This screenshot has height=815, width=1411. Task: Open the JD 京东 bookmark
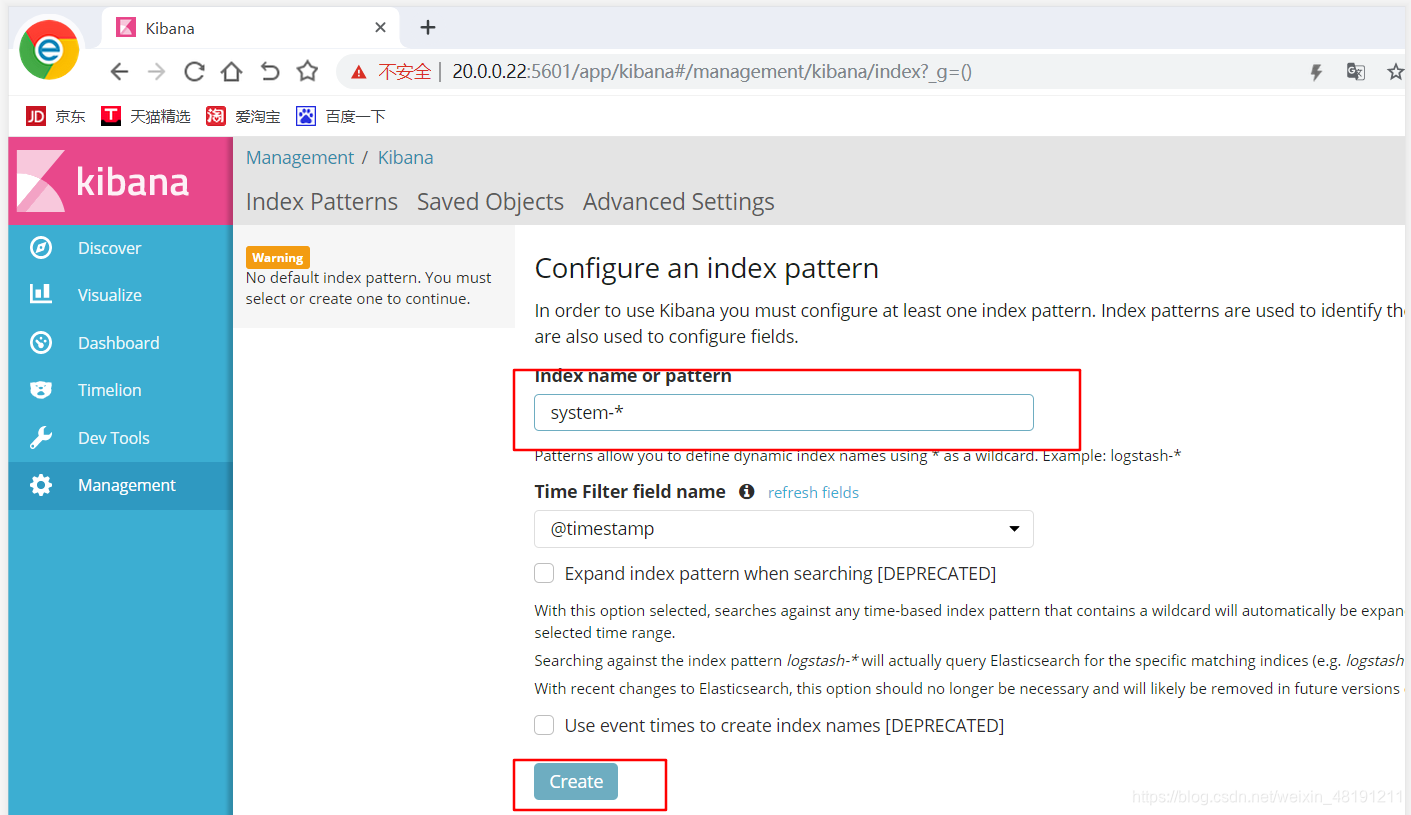[x=56, y=116]
